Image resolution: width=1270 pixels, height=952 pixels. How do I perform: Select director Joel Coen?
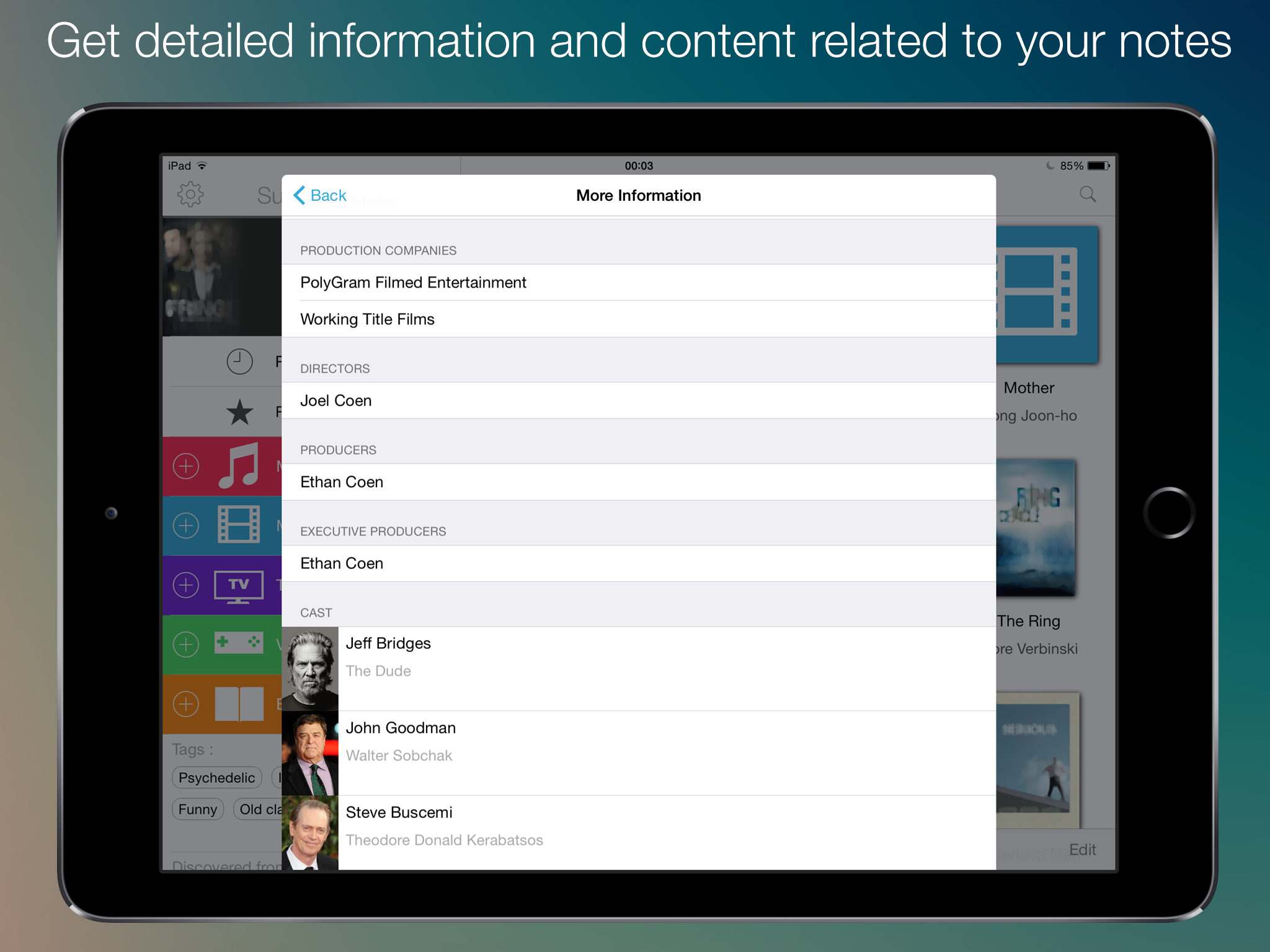click(x=639, y=400)
